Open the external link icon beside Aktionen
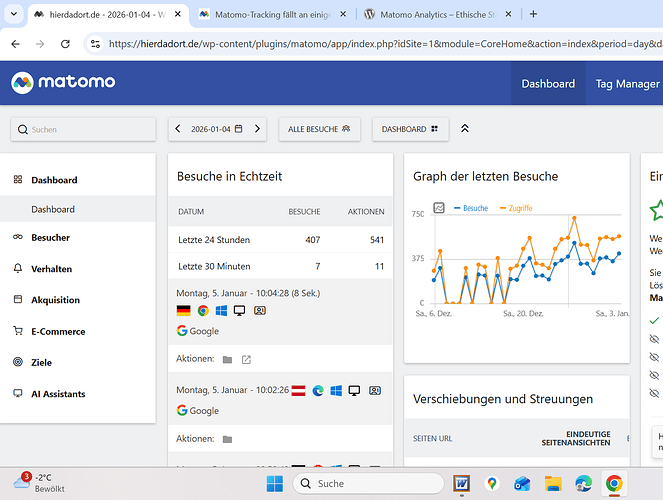Viewport: 663px width, 500px height. click(247, 359)
